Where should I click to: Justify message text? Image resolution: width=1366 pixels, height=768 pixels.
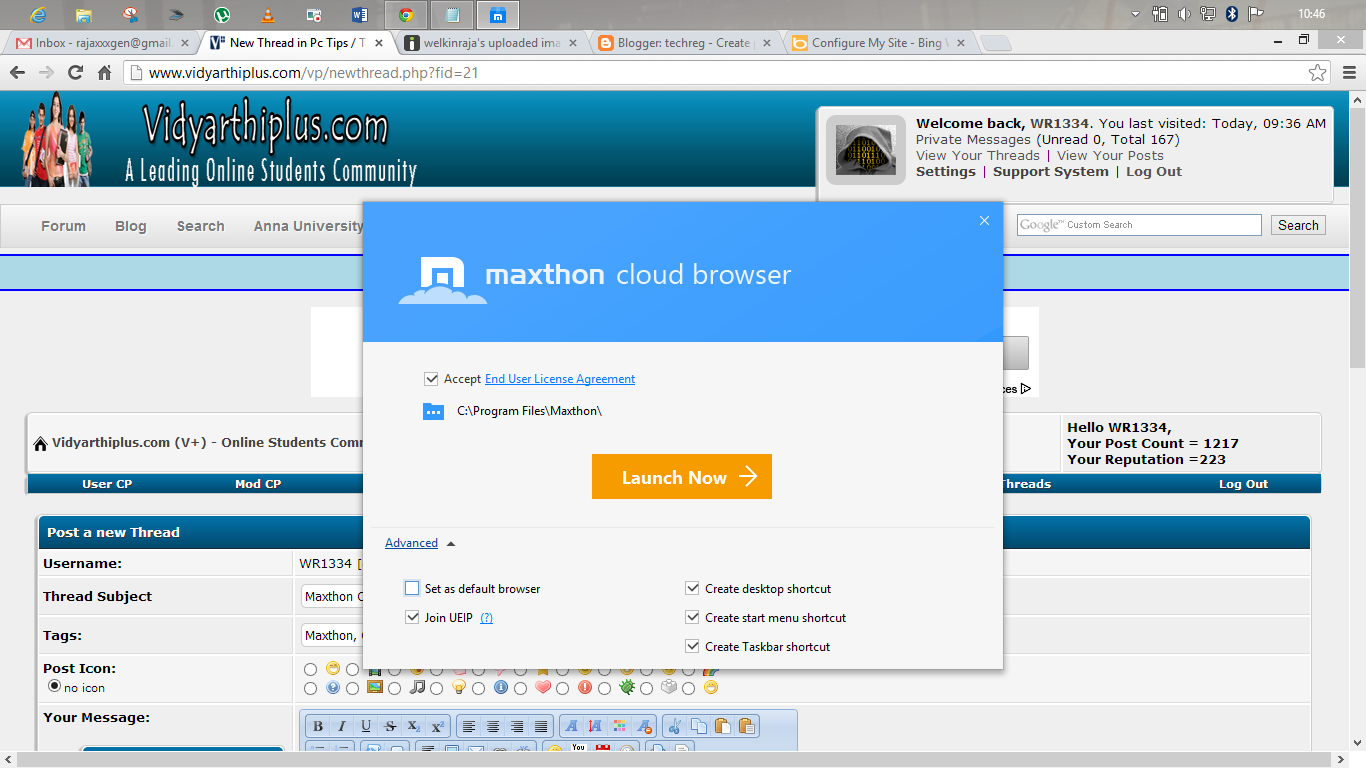tap(541, 727)
